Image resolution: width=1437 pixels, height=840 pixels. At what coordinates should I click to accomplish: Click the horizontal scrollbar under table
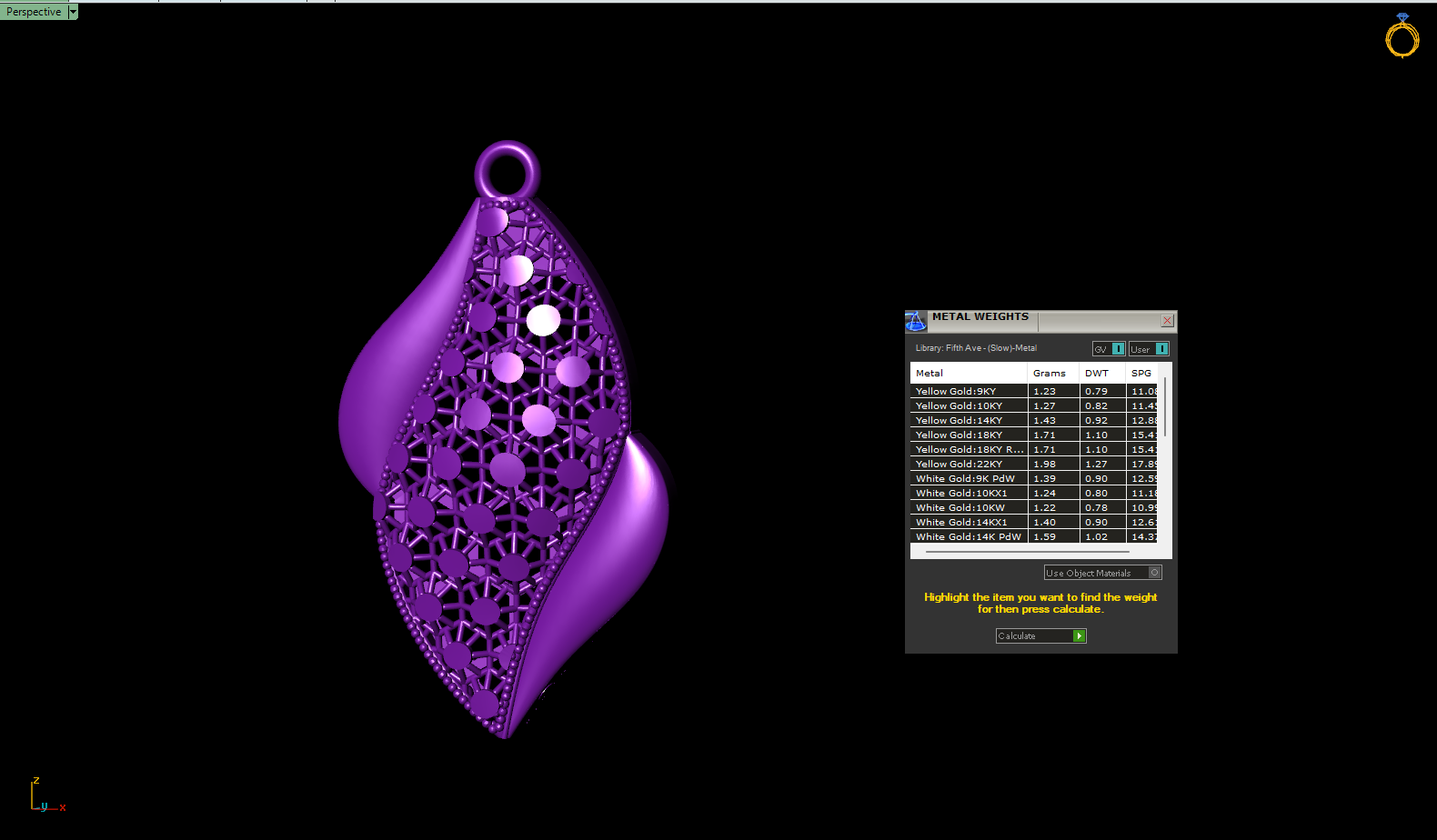click(1026, 552)
